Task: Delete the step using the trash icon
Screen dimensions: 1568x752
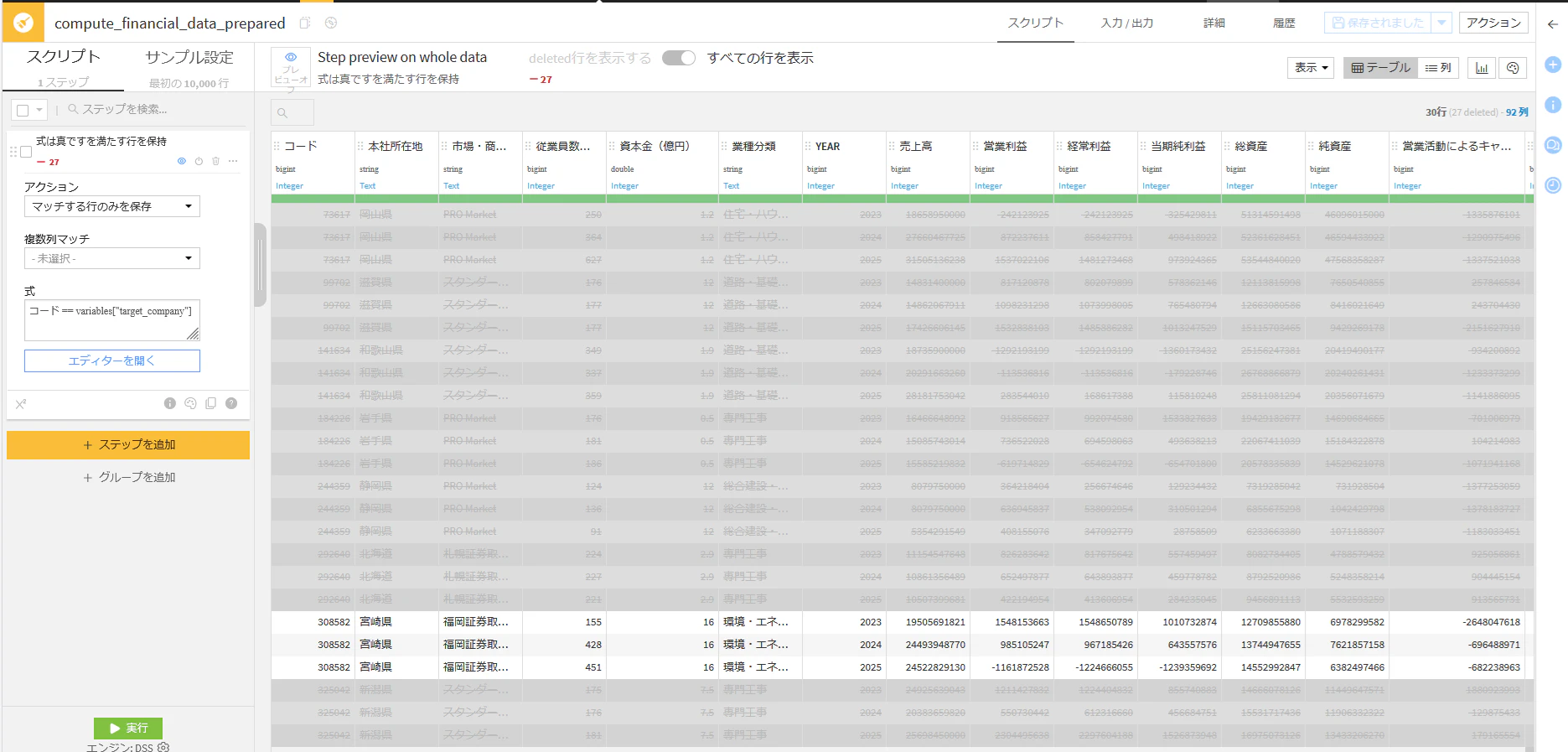Action: click(x=215, y=161)
